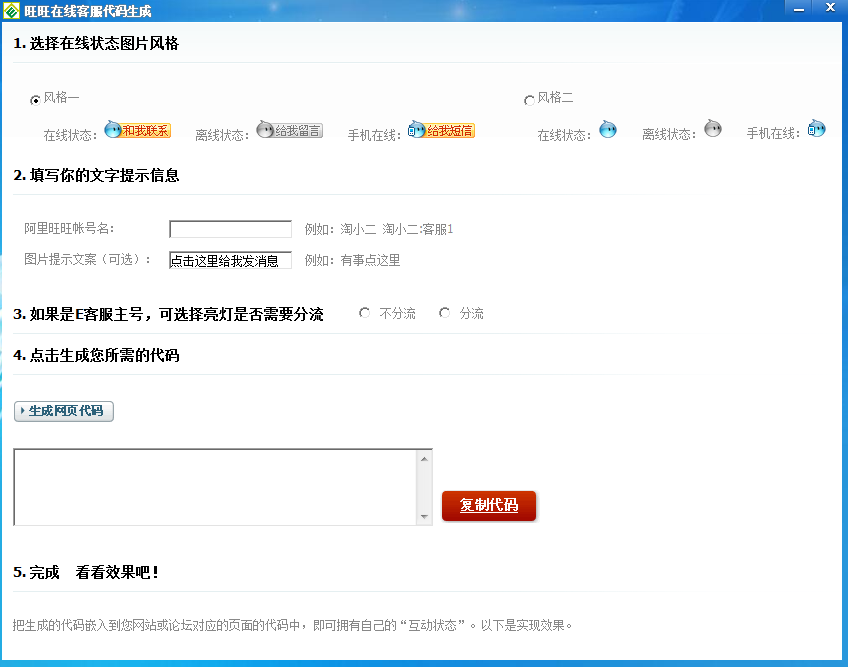
Task: Select the 风格二 radio button
Action: (529, 100)
